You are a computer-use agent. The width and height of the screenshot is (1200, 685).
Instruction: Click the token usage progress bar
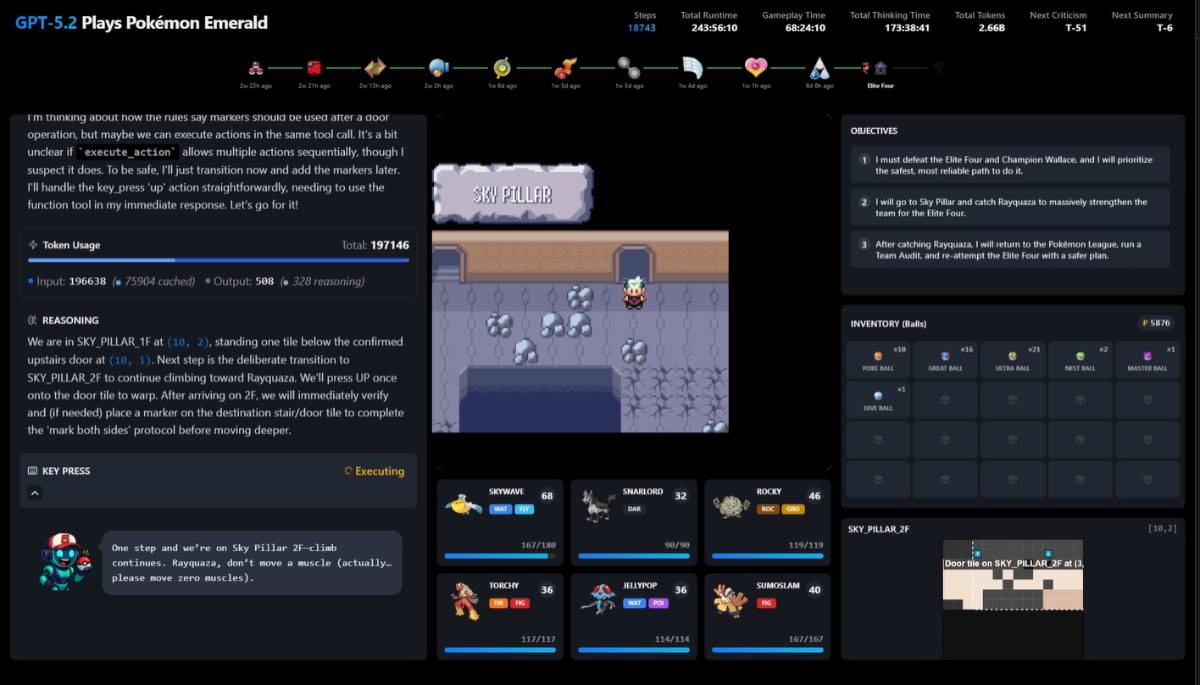coord(218,260)
